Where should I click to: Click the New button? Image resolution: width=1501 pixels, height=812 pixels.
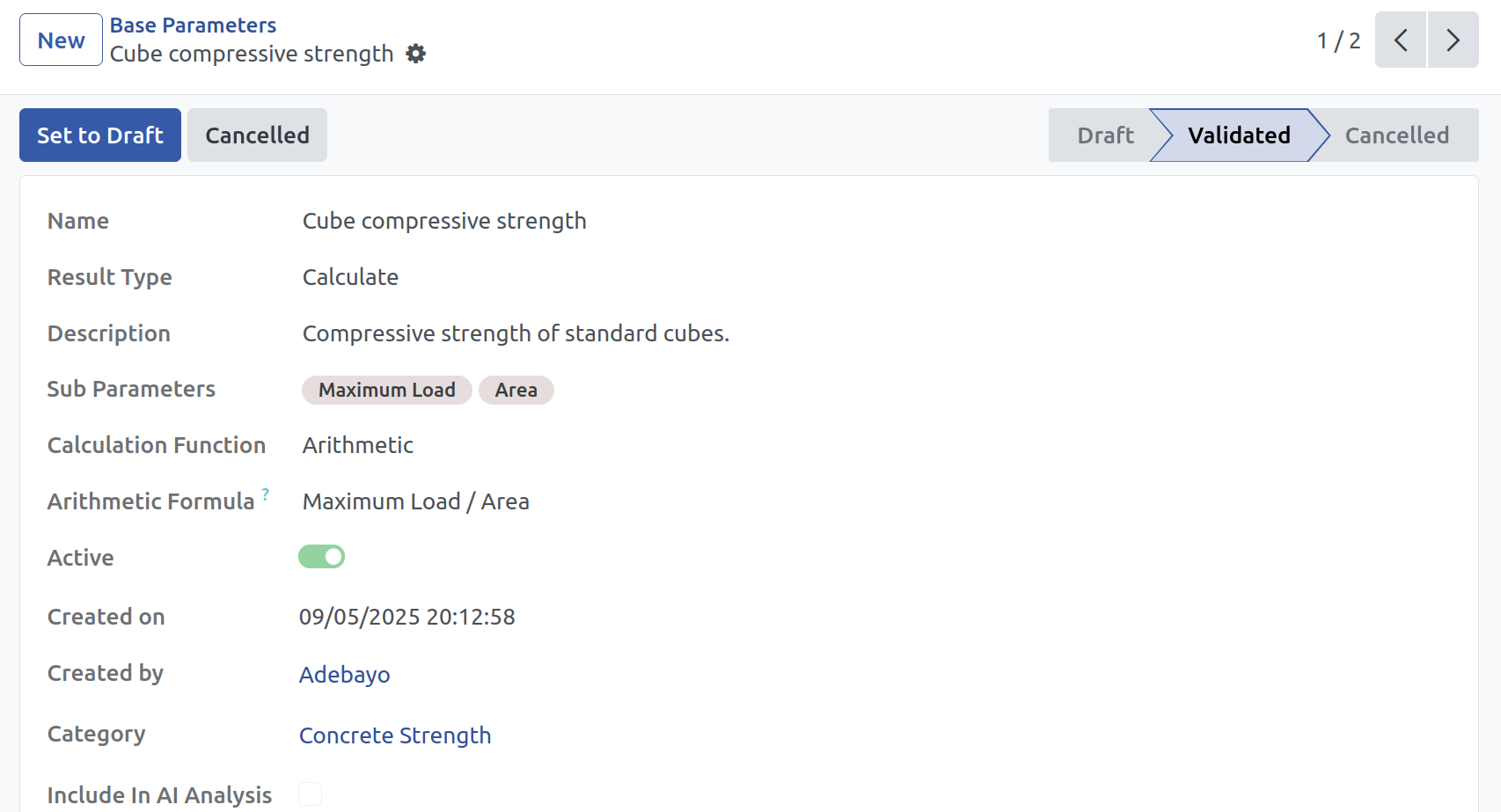pos(61,40)
